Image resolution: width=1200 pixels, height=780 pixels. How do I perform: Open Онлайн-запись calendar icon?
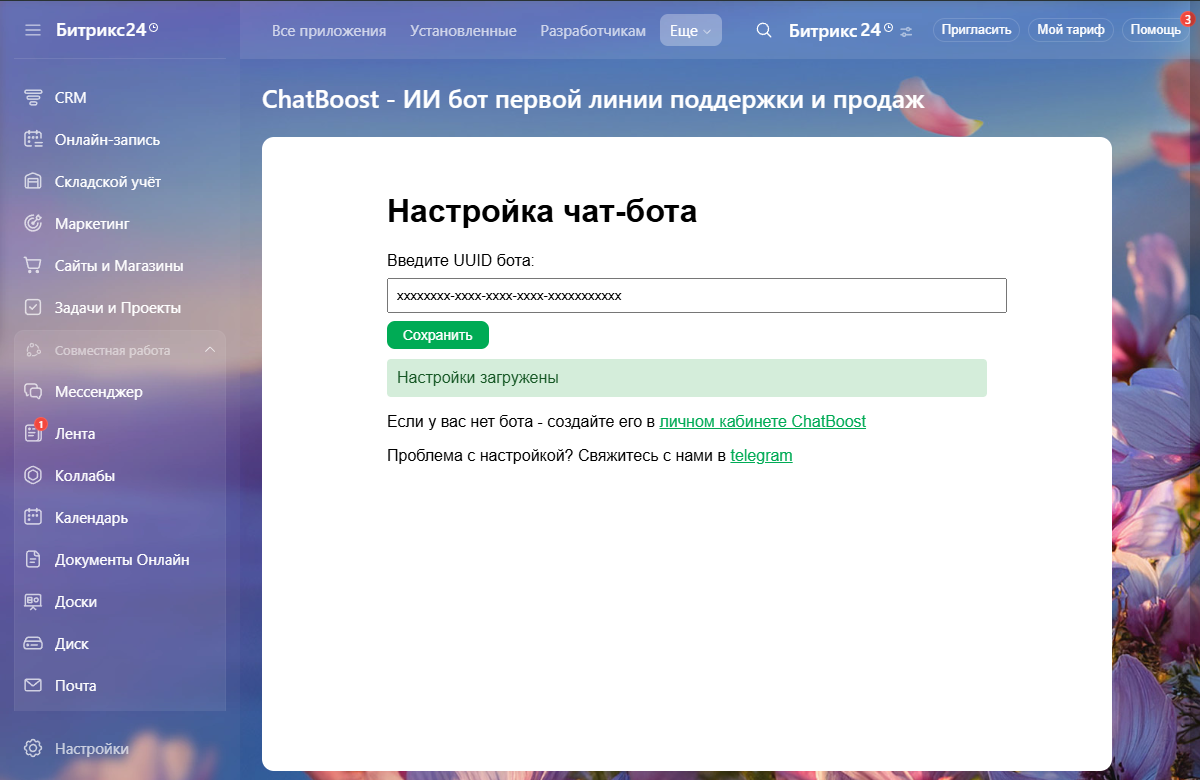point(33,140)
